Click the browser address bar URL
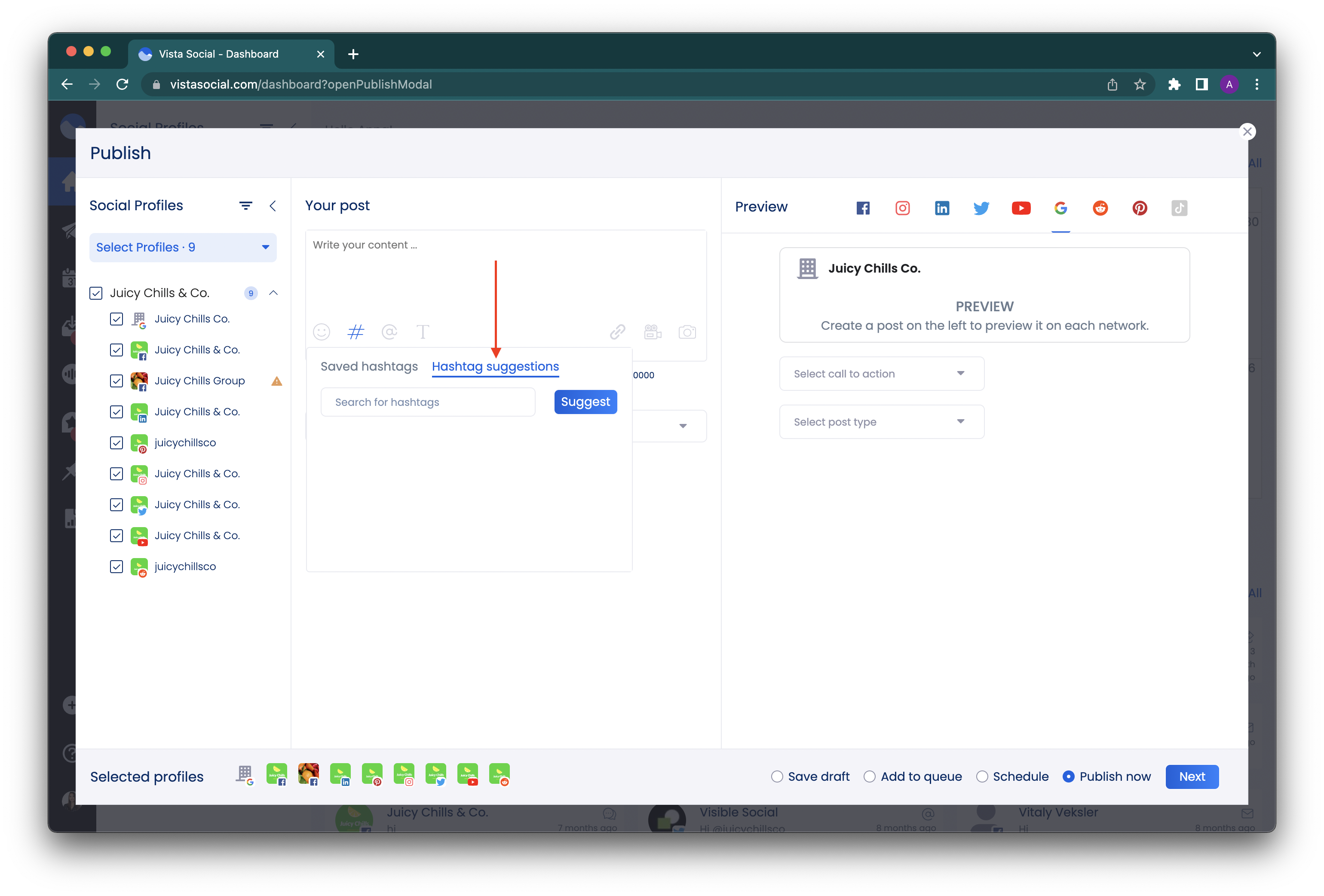 301,84
